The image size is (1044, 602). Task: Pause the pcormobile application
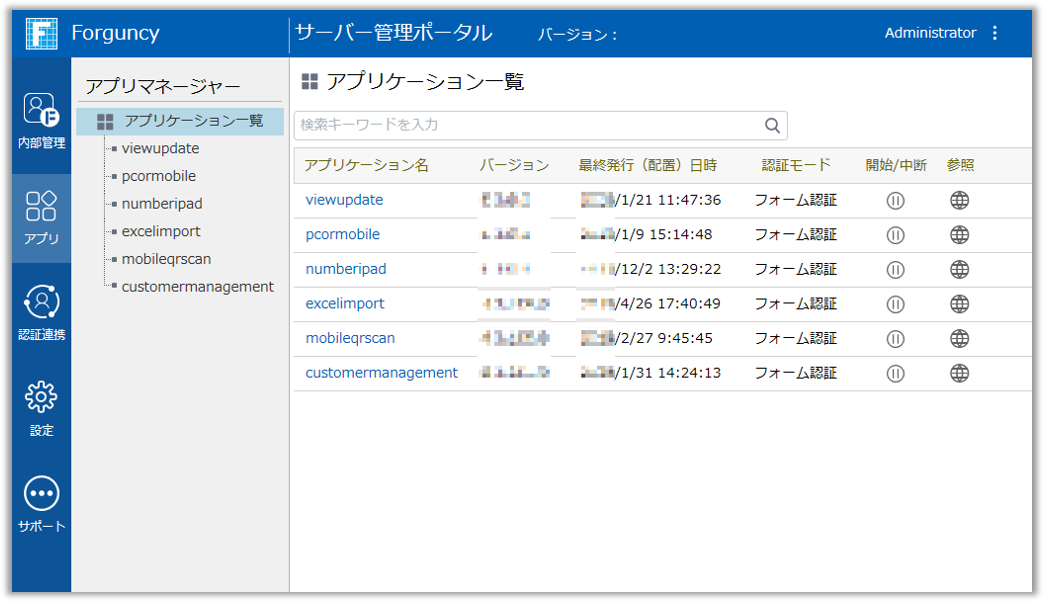pyautogui.click(x=896, y=235)
